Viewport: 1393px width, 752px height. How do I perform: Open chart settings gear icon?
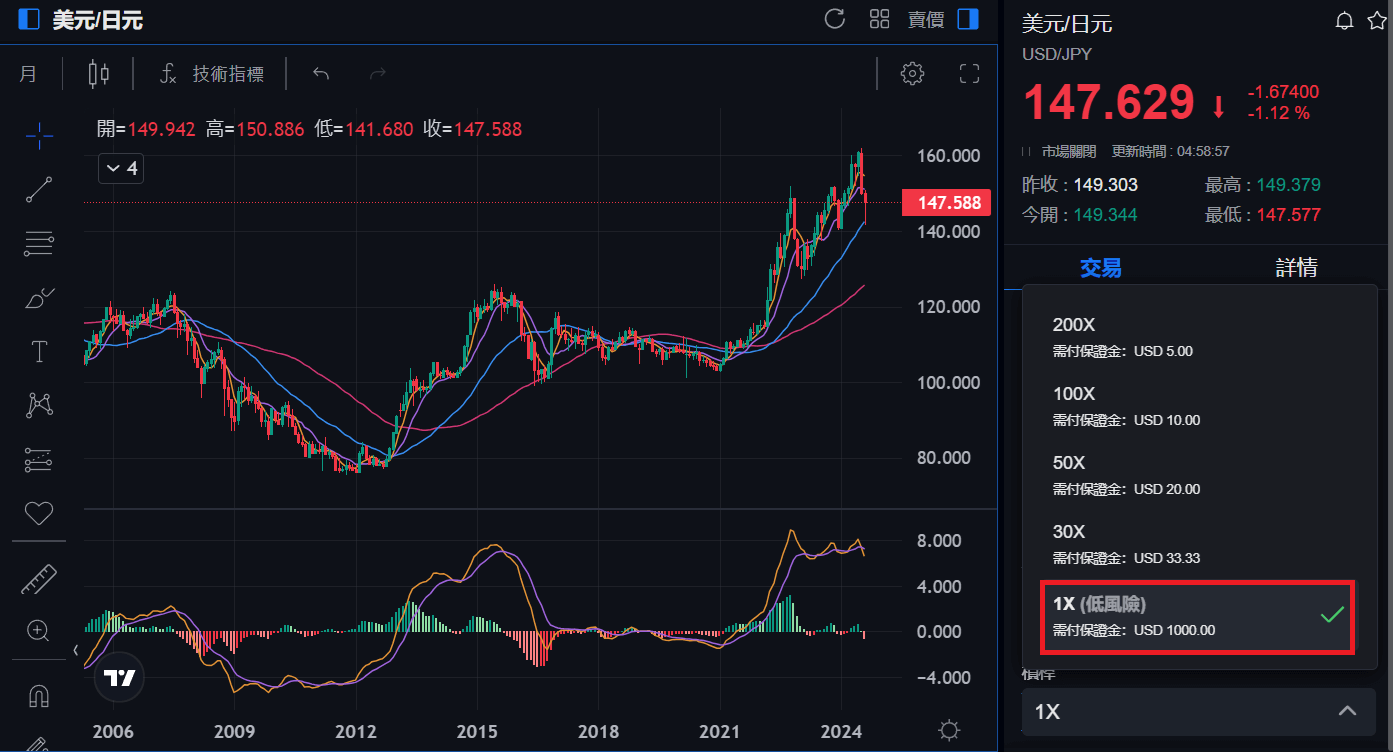click(x=911, y=73)
